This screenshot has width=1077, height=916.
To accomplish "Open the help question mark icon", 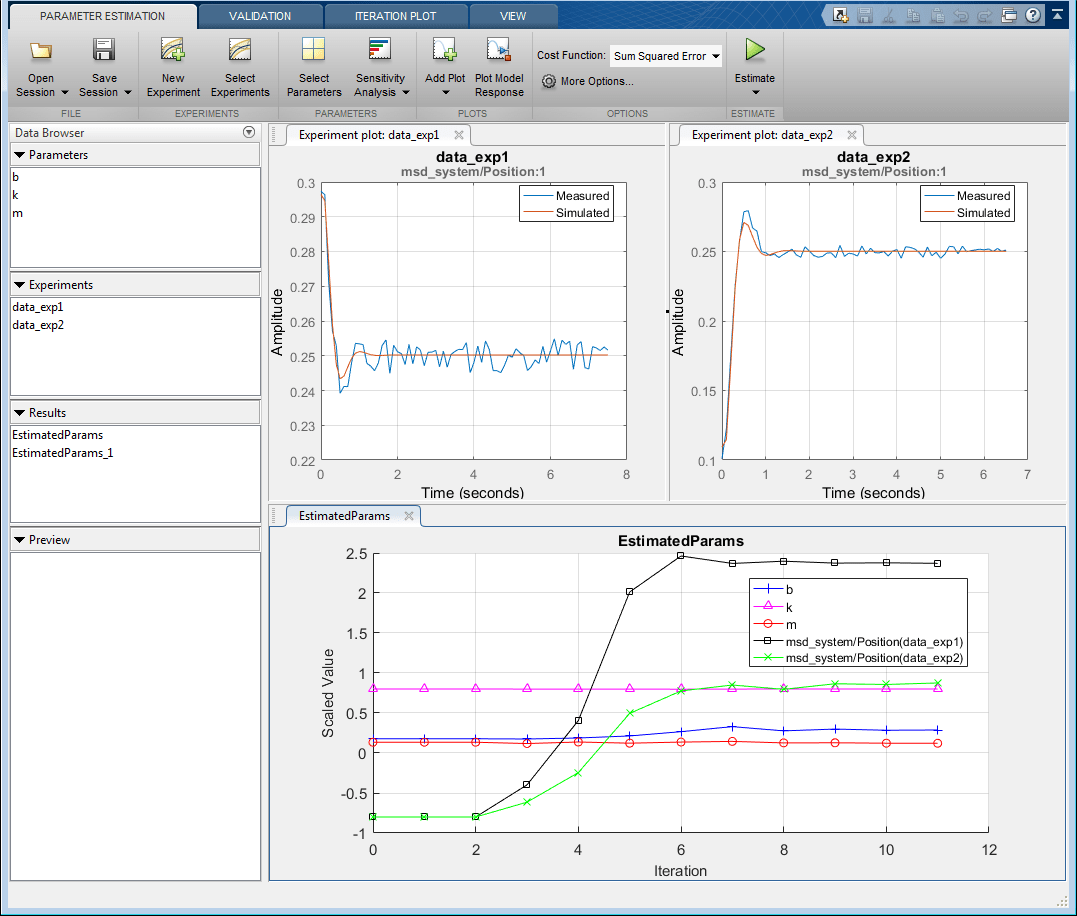I will coord(1032,15).
